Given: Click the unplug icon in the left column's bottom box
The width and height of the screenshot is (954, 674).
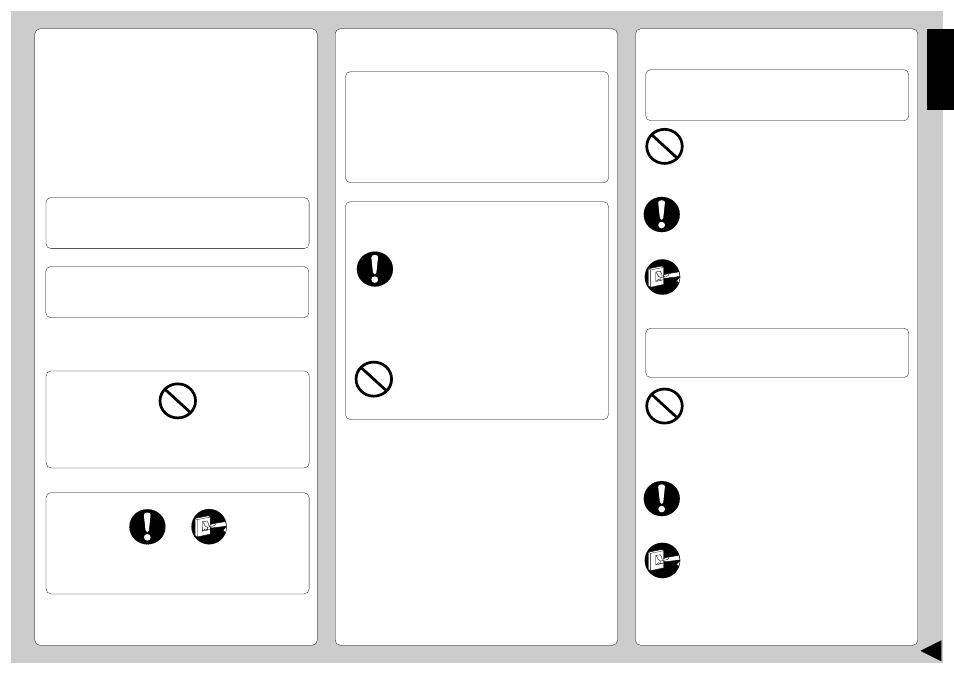Looking at the screenshot, I should click(x=209, y=527).
